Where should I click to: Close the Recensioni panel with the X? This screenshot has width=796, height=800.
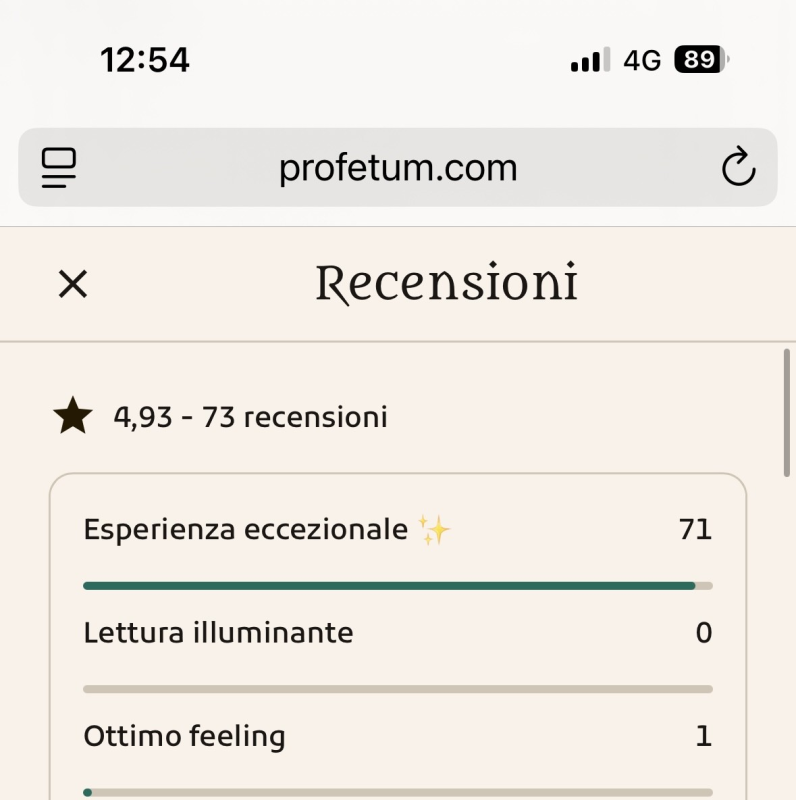coord(73,284)
